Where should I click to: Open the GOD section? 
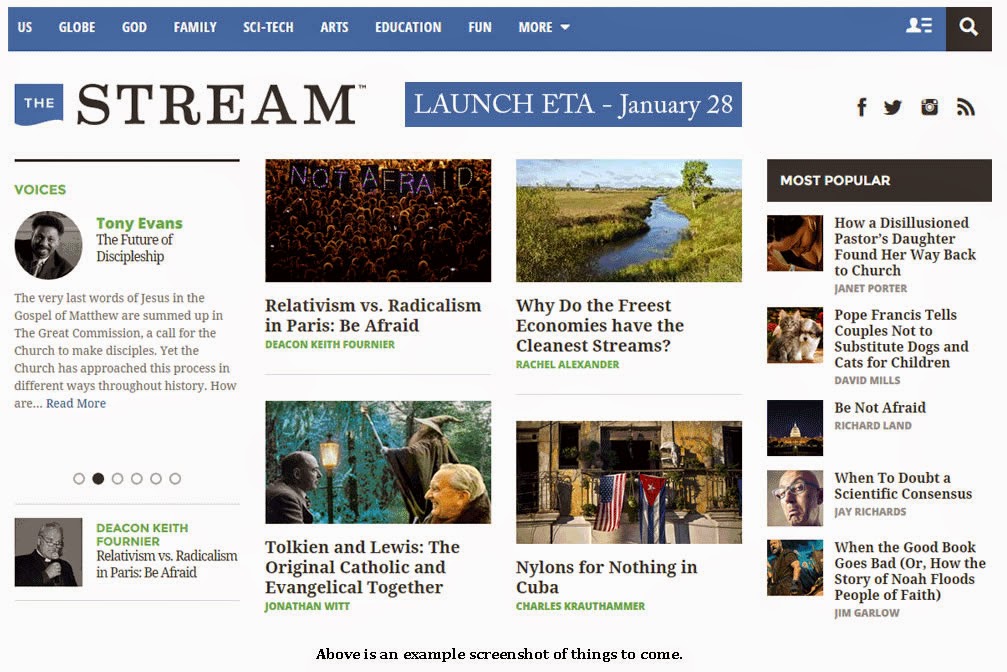134,28
